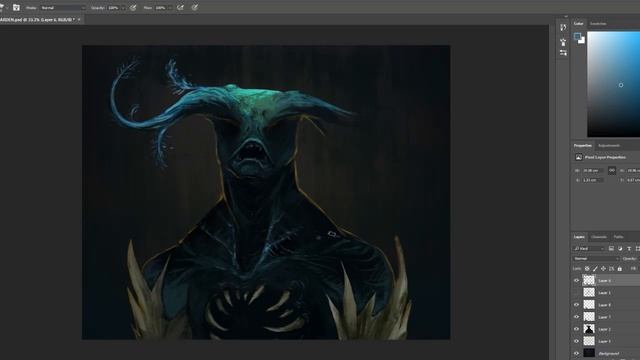Switch to the Swatches tab

(598, 24)
